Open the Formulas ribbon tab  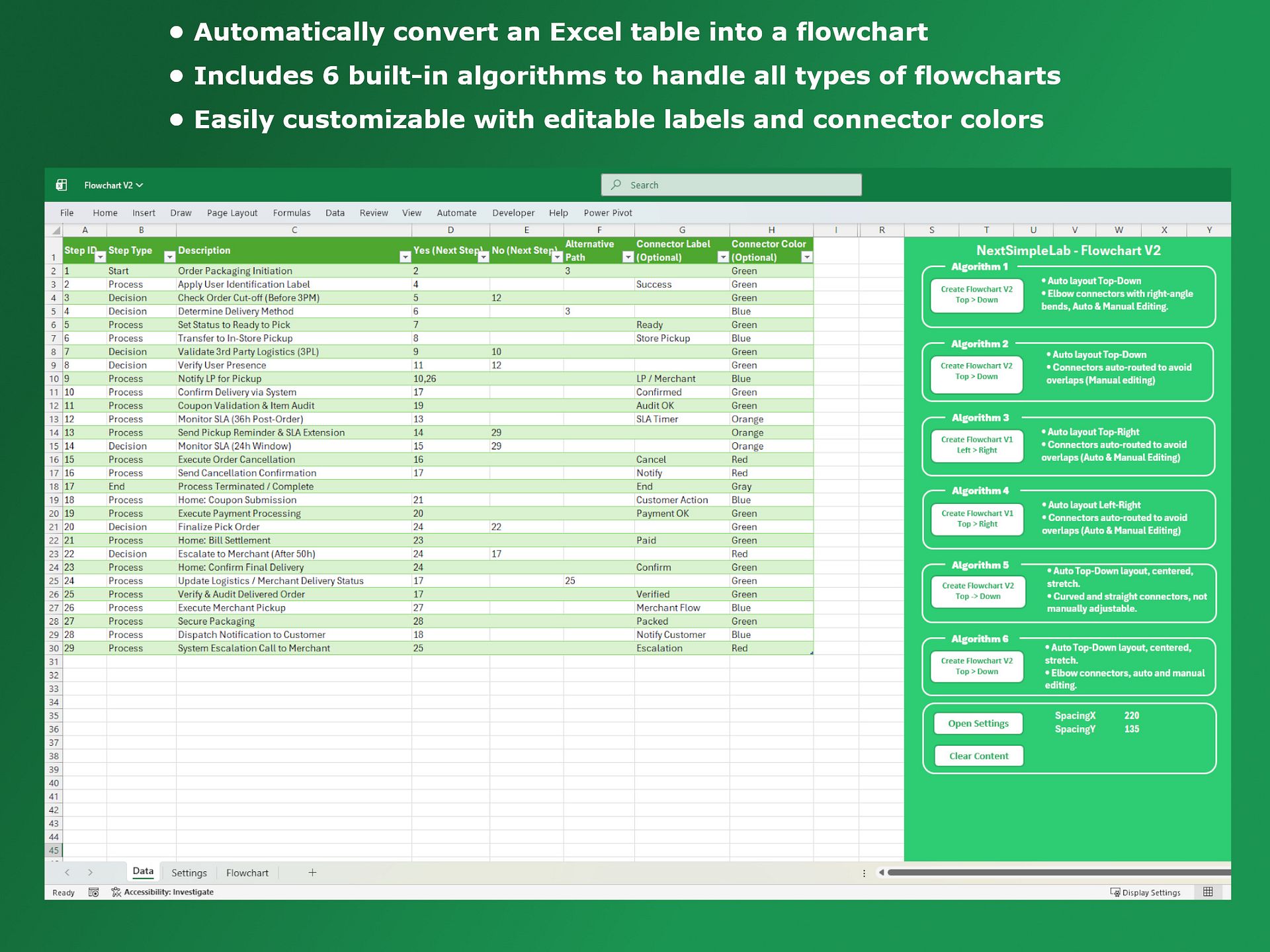(x=292, y=213)
